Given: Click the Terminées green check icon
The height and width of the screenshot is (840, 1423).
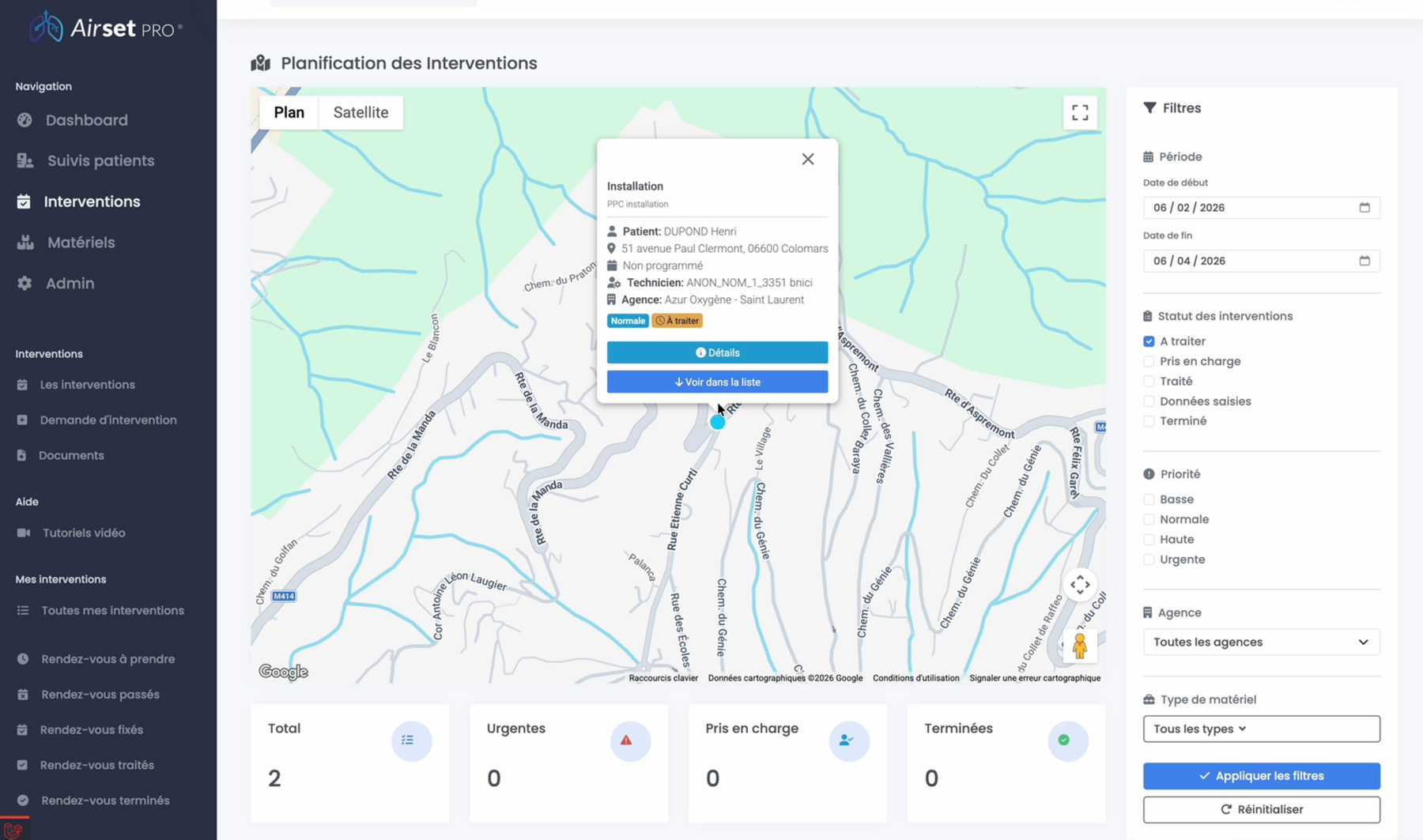Looking at the screenshot, I should (1064, 740).
